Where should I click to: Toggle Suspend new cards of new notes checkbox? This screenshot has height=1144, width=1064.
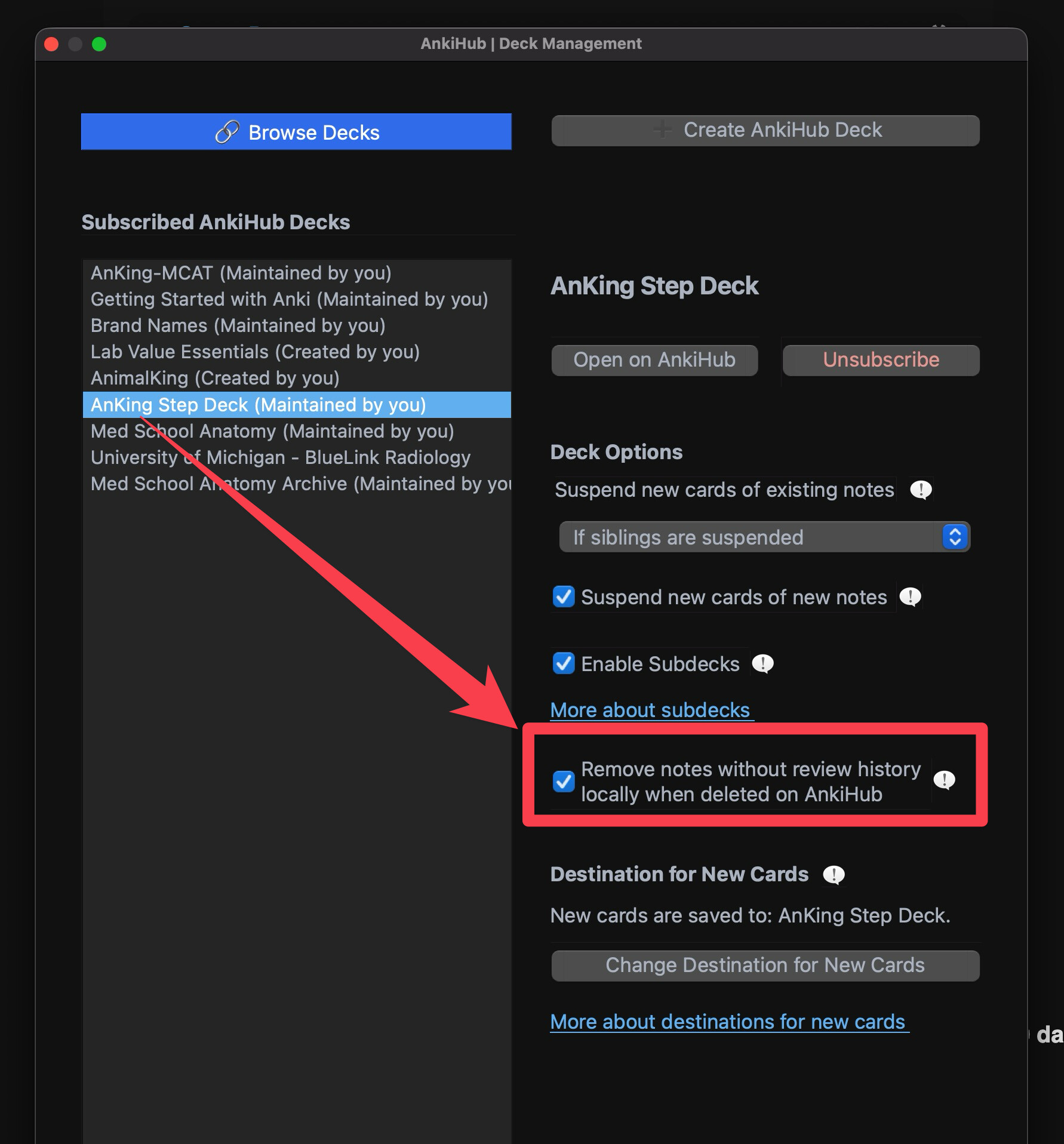tap(564, 597)
